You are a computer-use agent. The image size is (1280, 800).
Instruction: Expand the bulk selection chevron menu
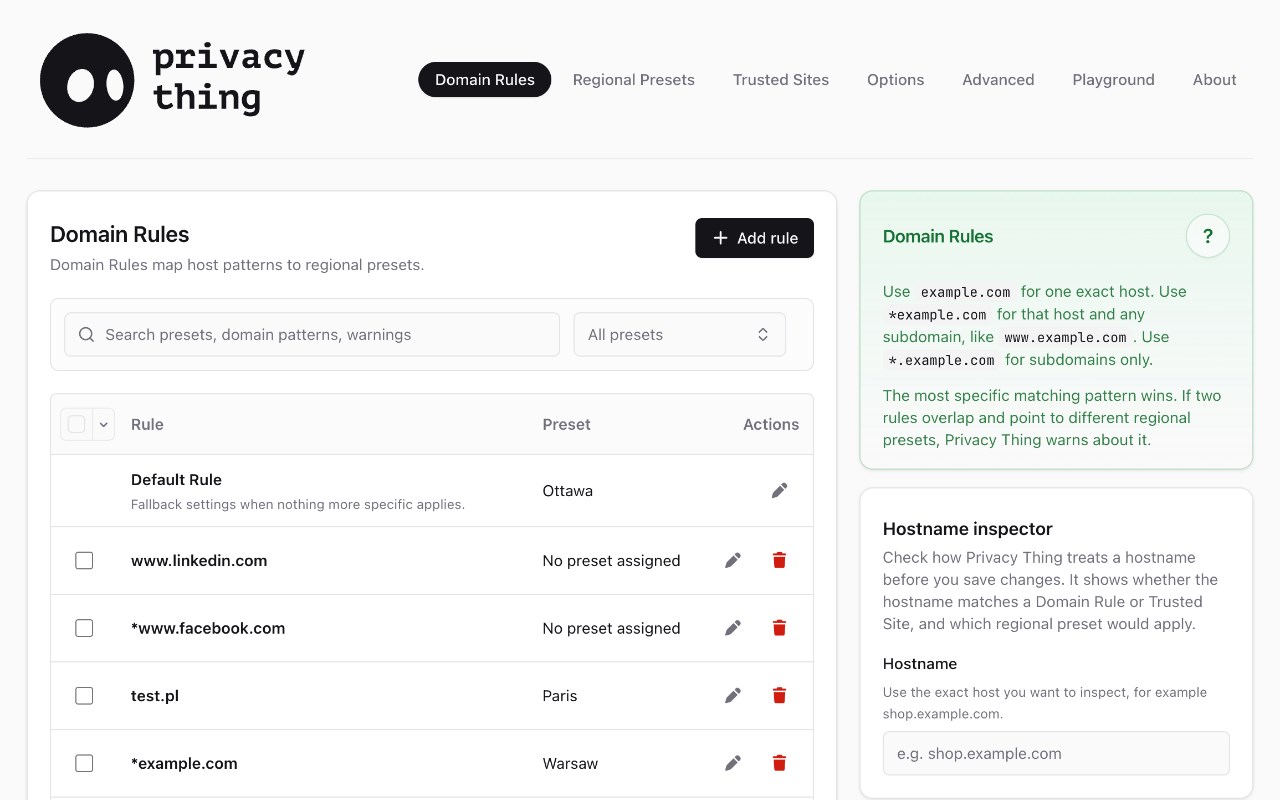click(104, 424)
